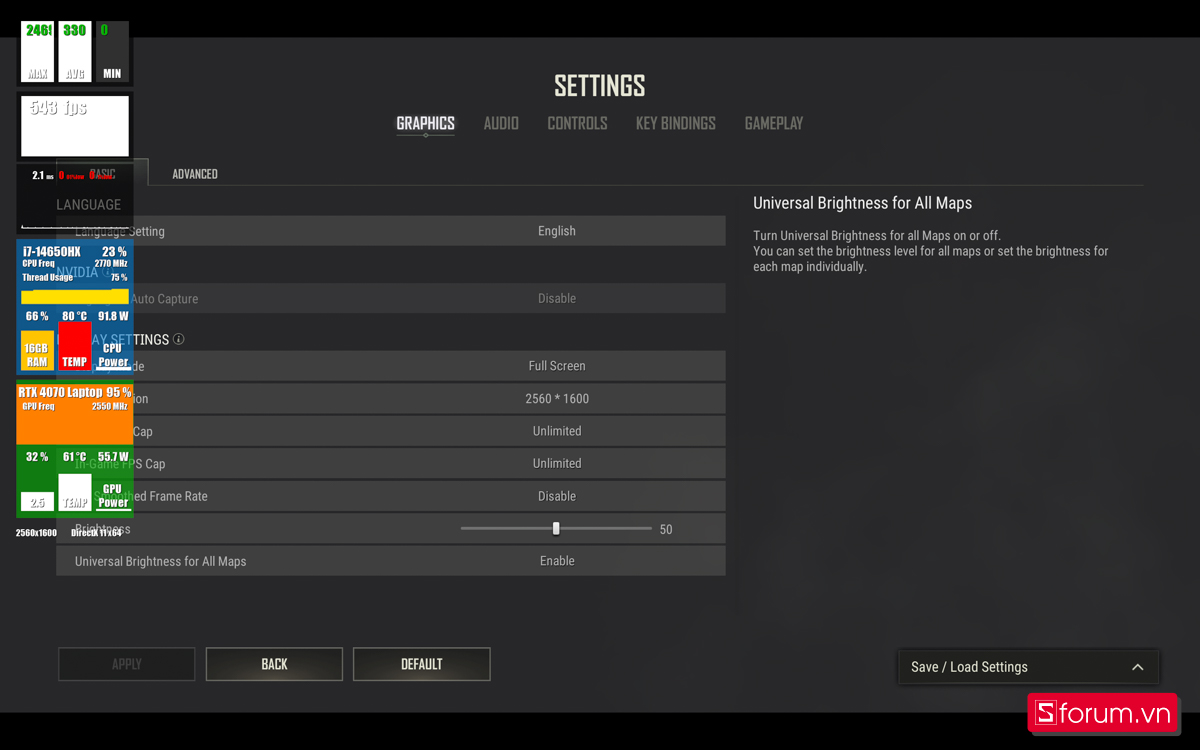The width and height of the screenshot is (1200, 750).
Task: Click the 16GB RAM usage box
Action: tap(37, 350)
